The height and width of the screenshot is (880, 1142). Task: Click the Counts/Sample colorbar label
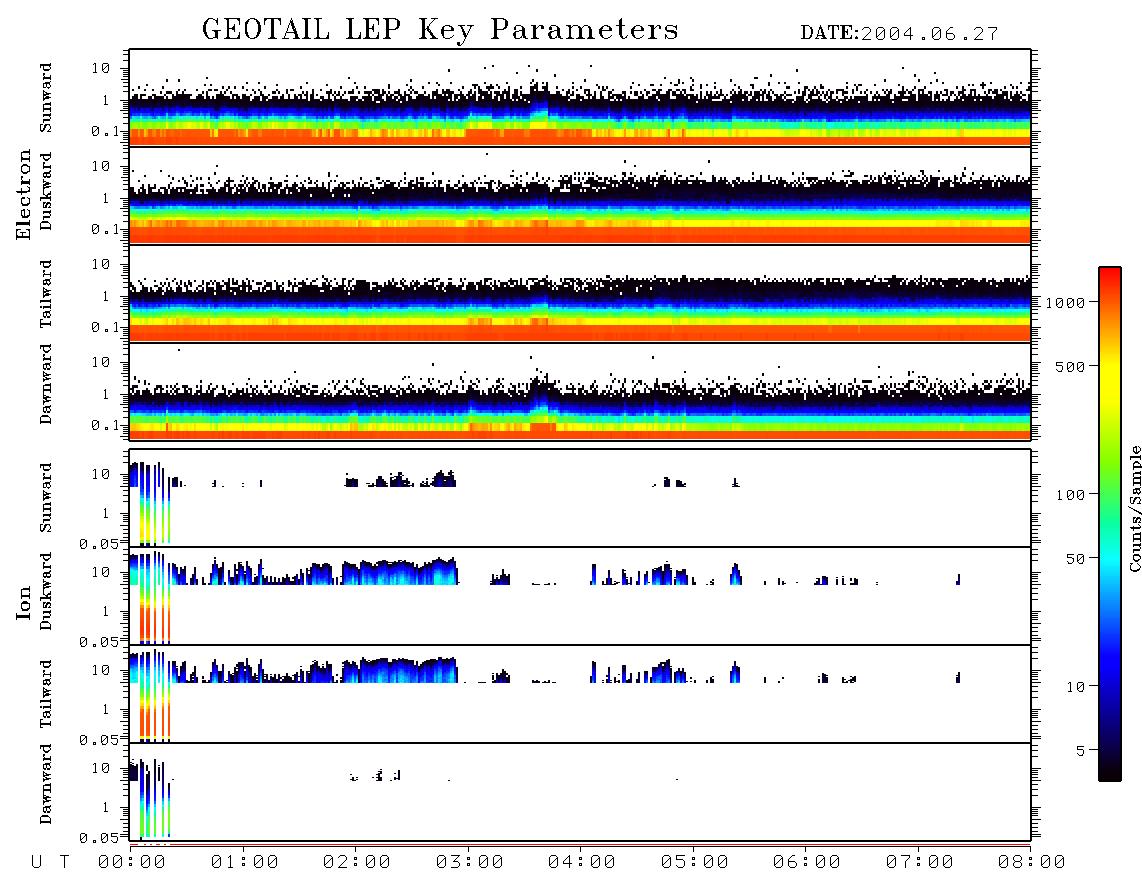coord(1134,508)
